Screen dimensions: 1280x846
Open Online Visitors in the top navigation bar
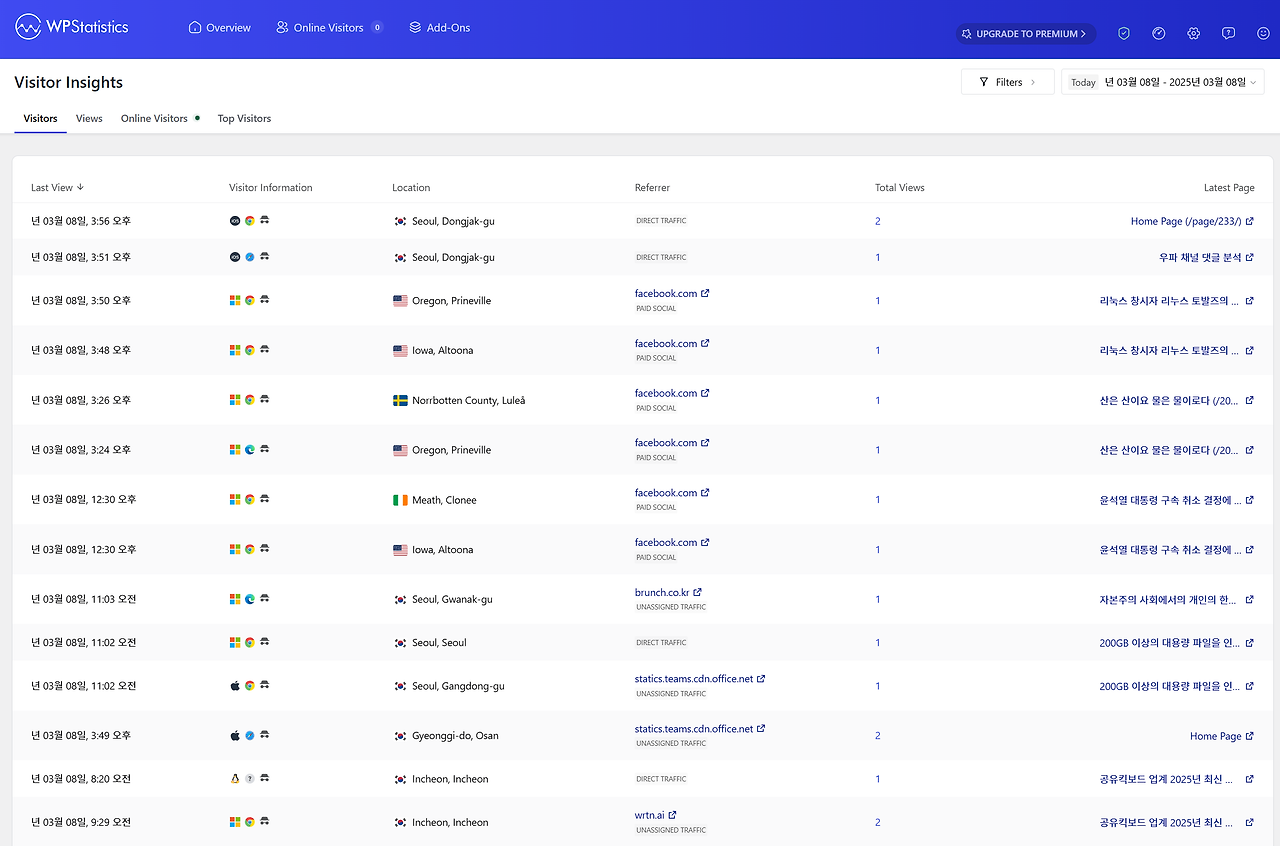pos(329,28)
